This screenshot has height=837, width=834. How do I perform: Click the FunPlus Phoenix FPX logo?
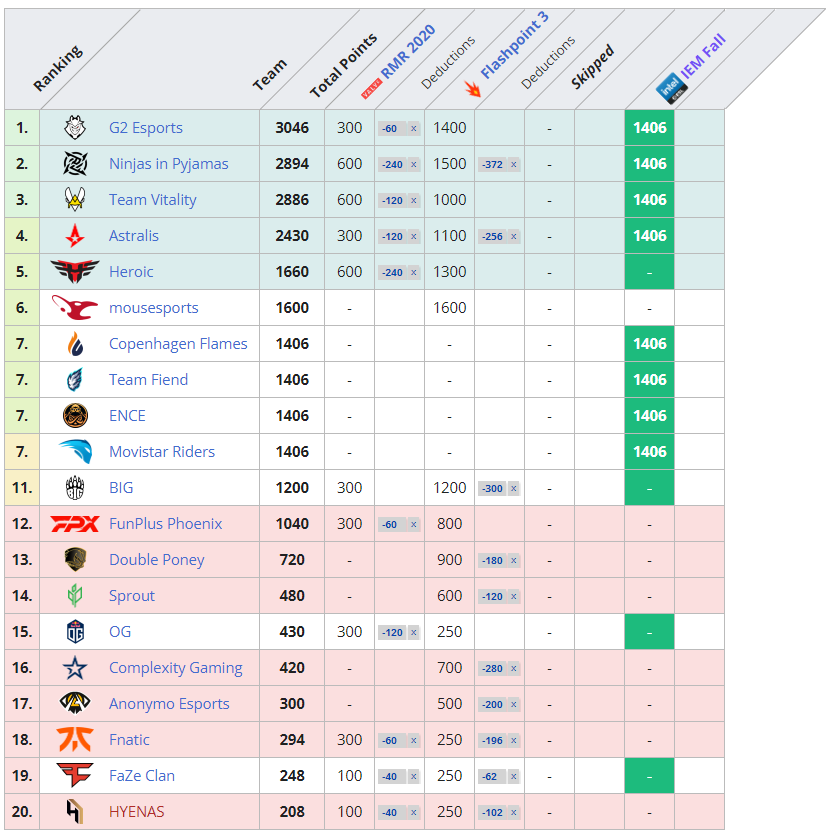tap(75, 524)
